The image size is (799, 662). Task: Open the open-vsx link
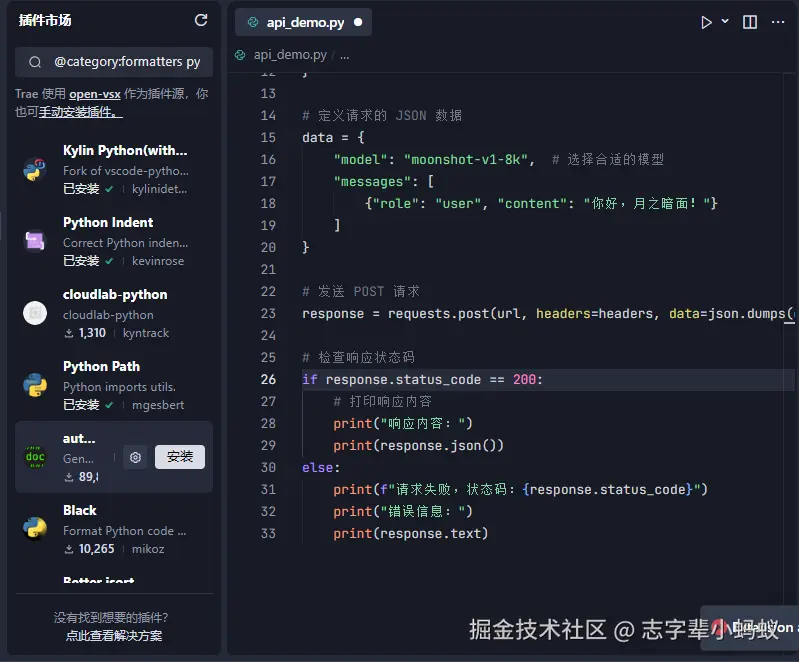[x=95, y=94]
